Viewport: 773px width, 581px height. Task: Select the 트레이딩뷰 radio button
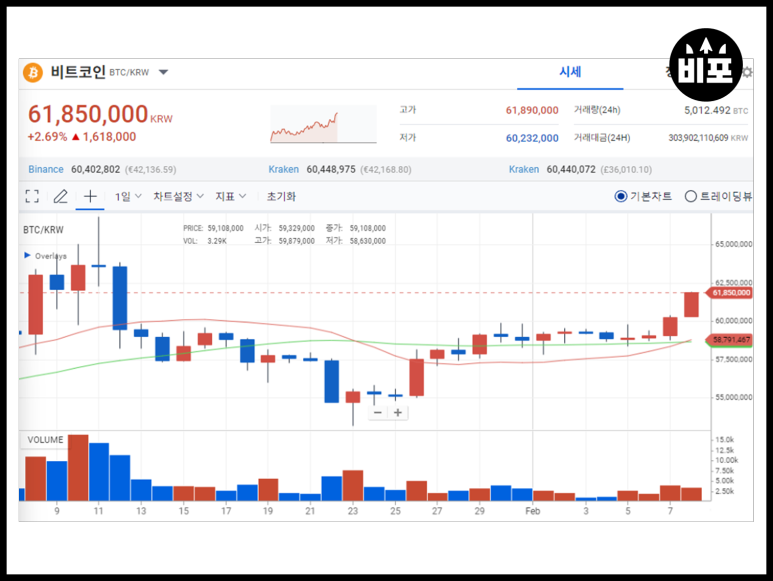pyautogui.click(x=690, y=197)
